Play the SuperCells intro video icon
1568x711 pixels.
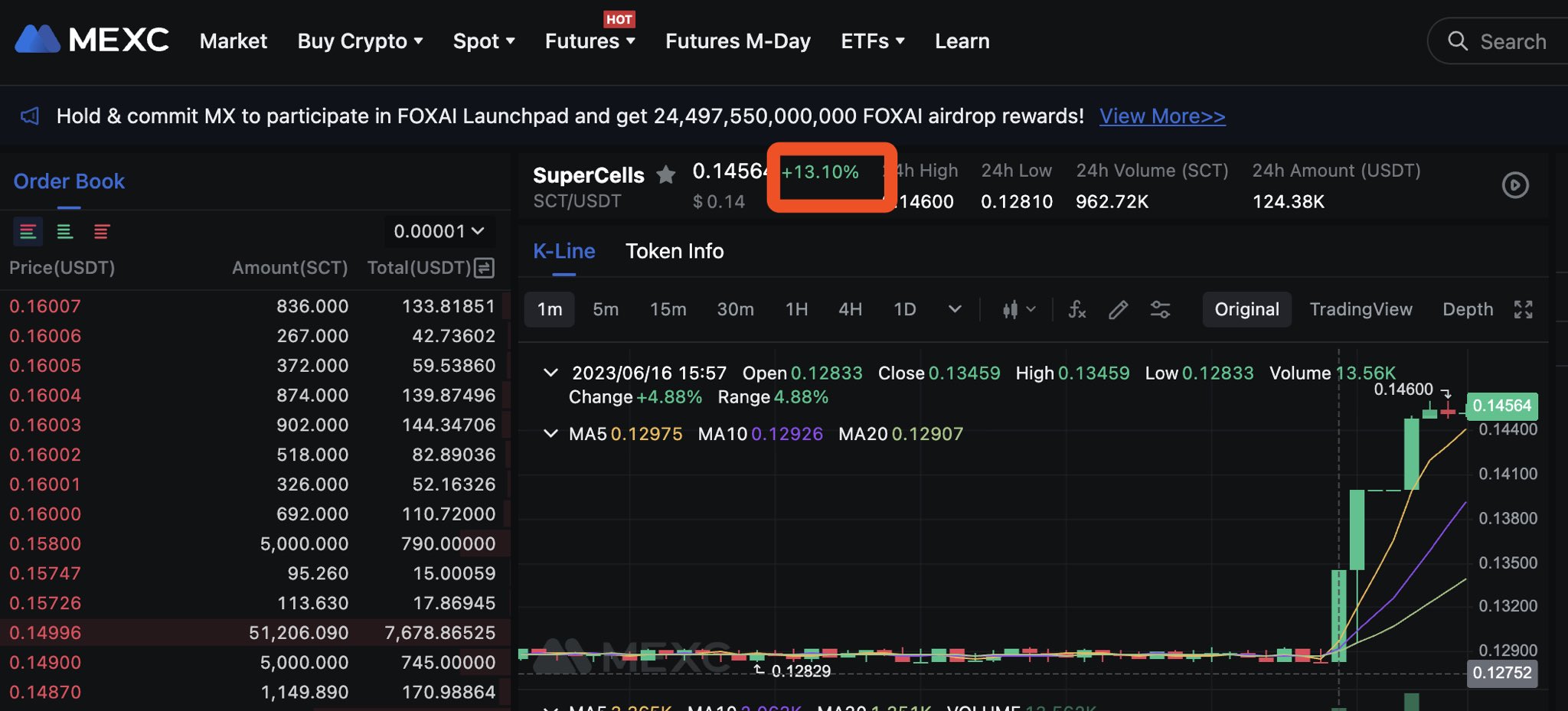[1515, 184]
